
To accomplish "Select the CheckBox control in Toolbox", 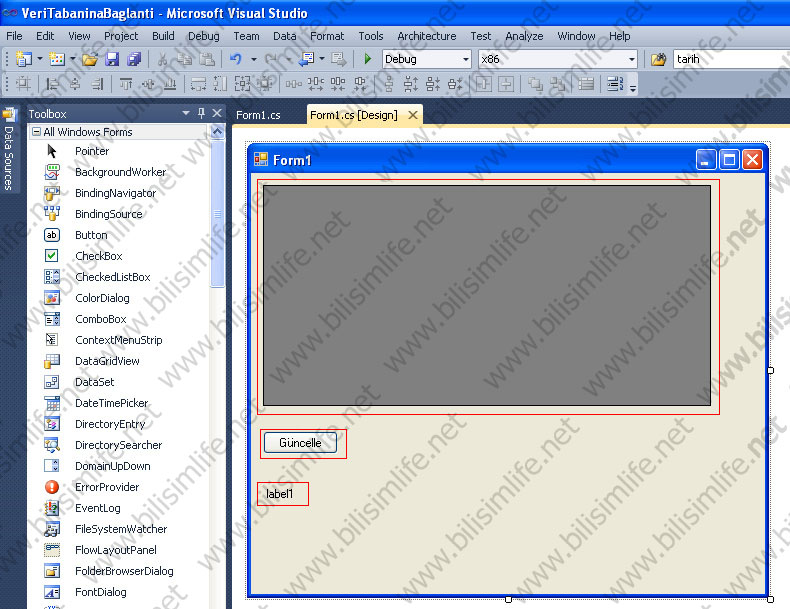I will click(x=99, y=256).
